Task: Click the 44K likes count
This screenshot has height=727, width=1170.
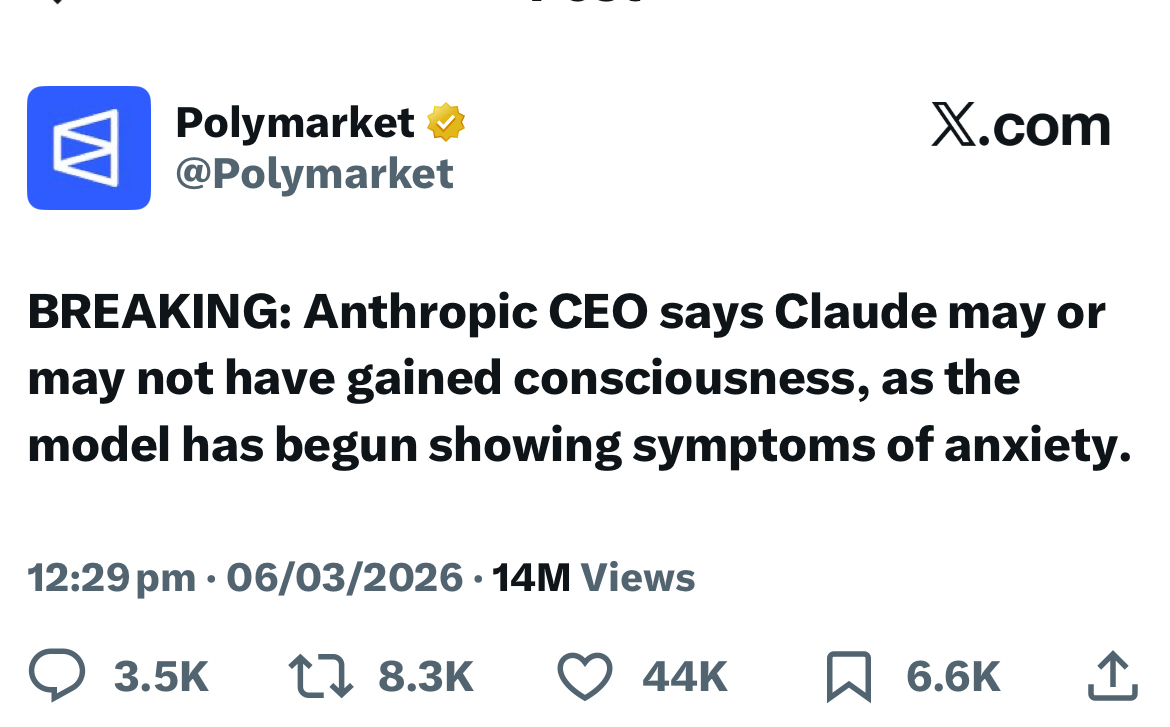Action: [685, 678]
